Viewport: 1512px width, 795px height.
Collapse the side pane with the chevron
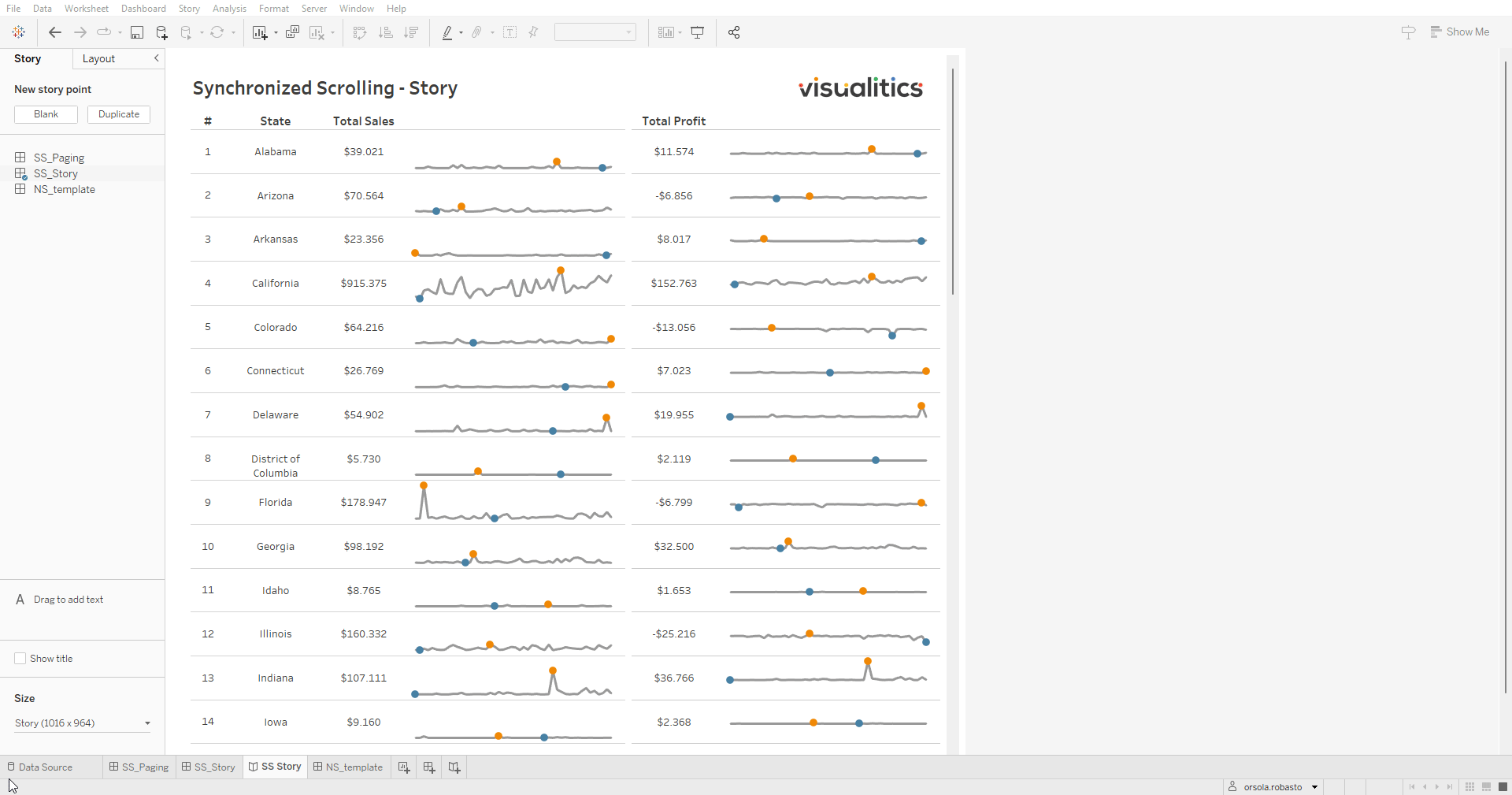(x=156, y=58)
